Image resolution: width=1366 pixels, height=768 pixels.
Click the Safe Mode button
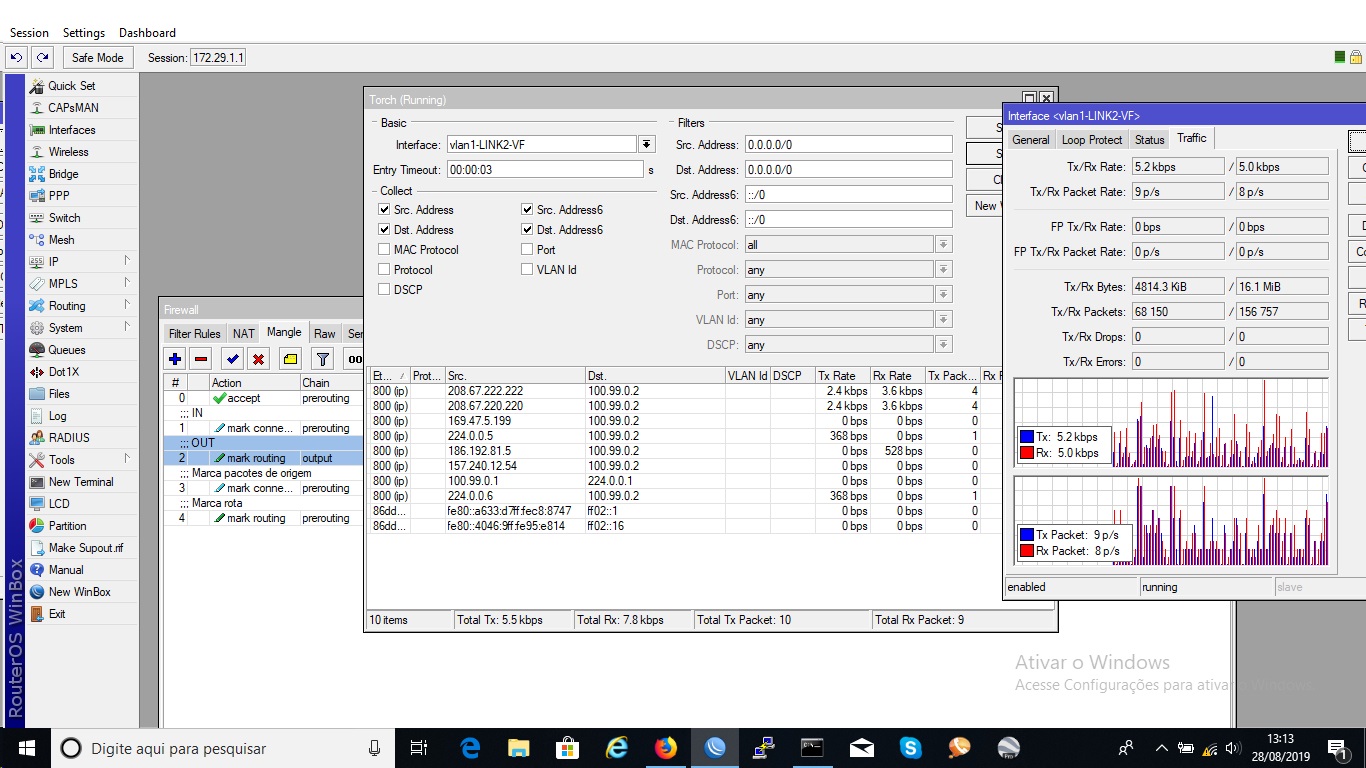point(97,58)
